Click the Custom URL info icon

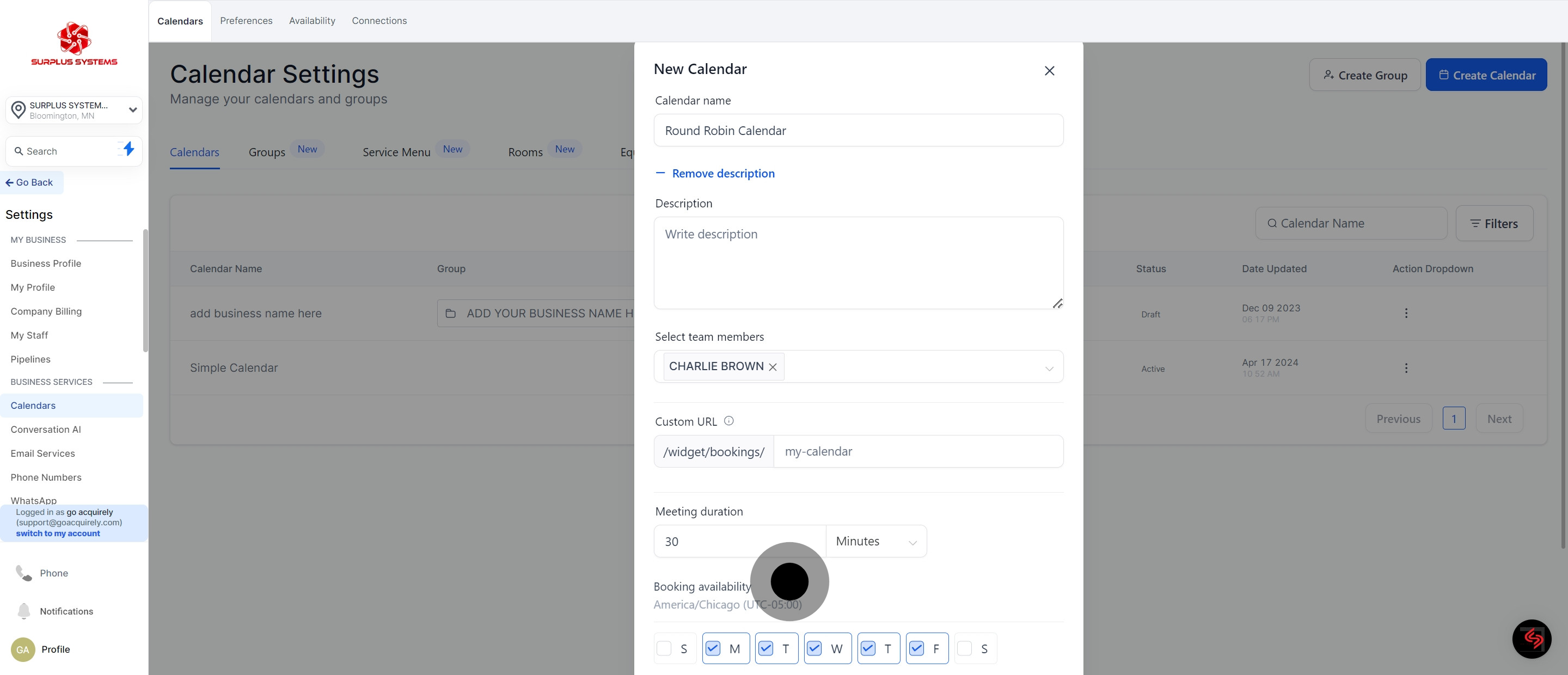tap(728, 421)
